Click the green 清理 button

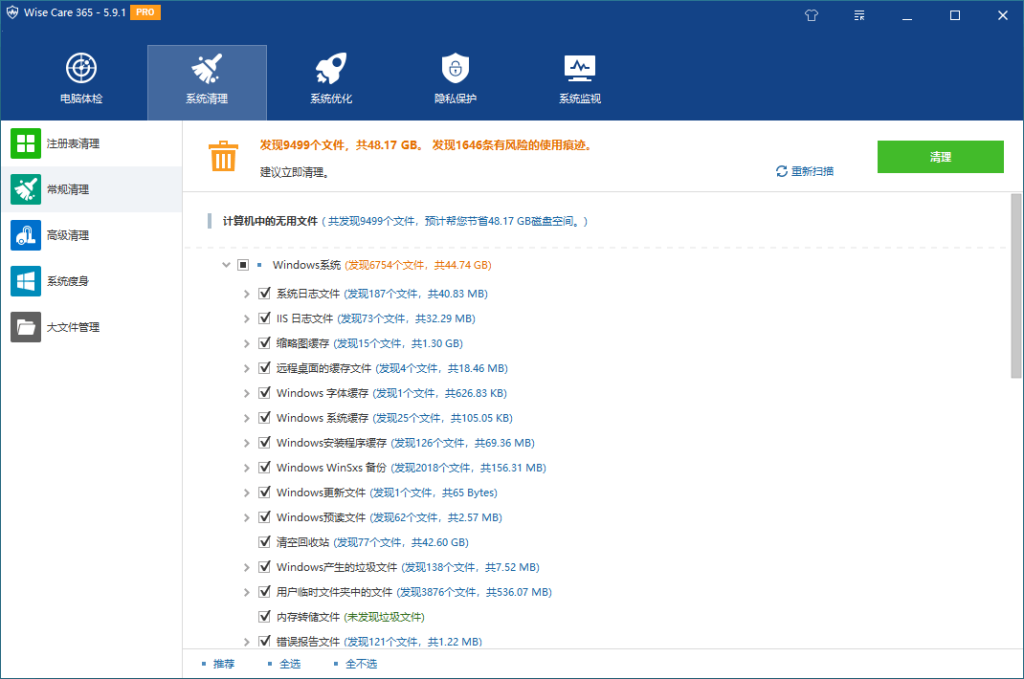[939, 157]
